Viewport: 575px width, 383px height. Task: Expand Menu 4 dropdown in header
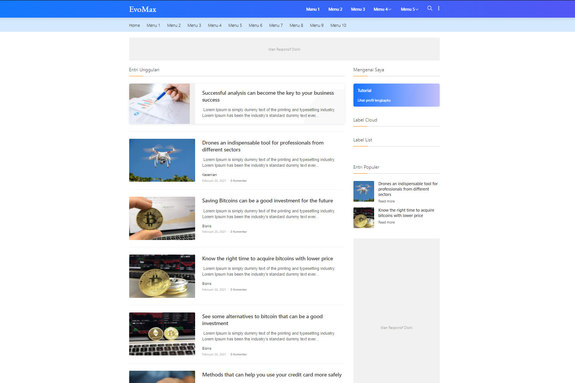(382, 9)
